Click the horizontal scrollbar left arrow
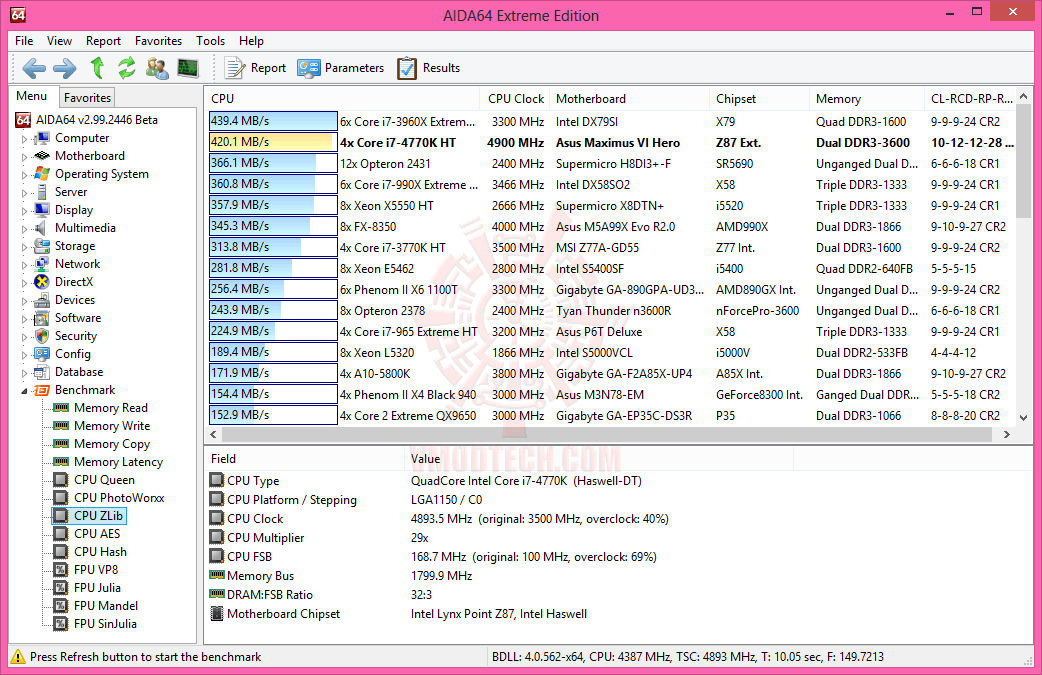The image size is (1042, 675). [x=213, y=434]
